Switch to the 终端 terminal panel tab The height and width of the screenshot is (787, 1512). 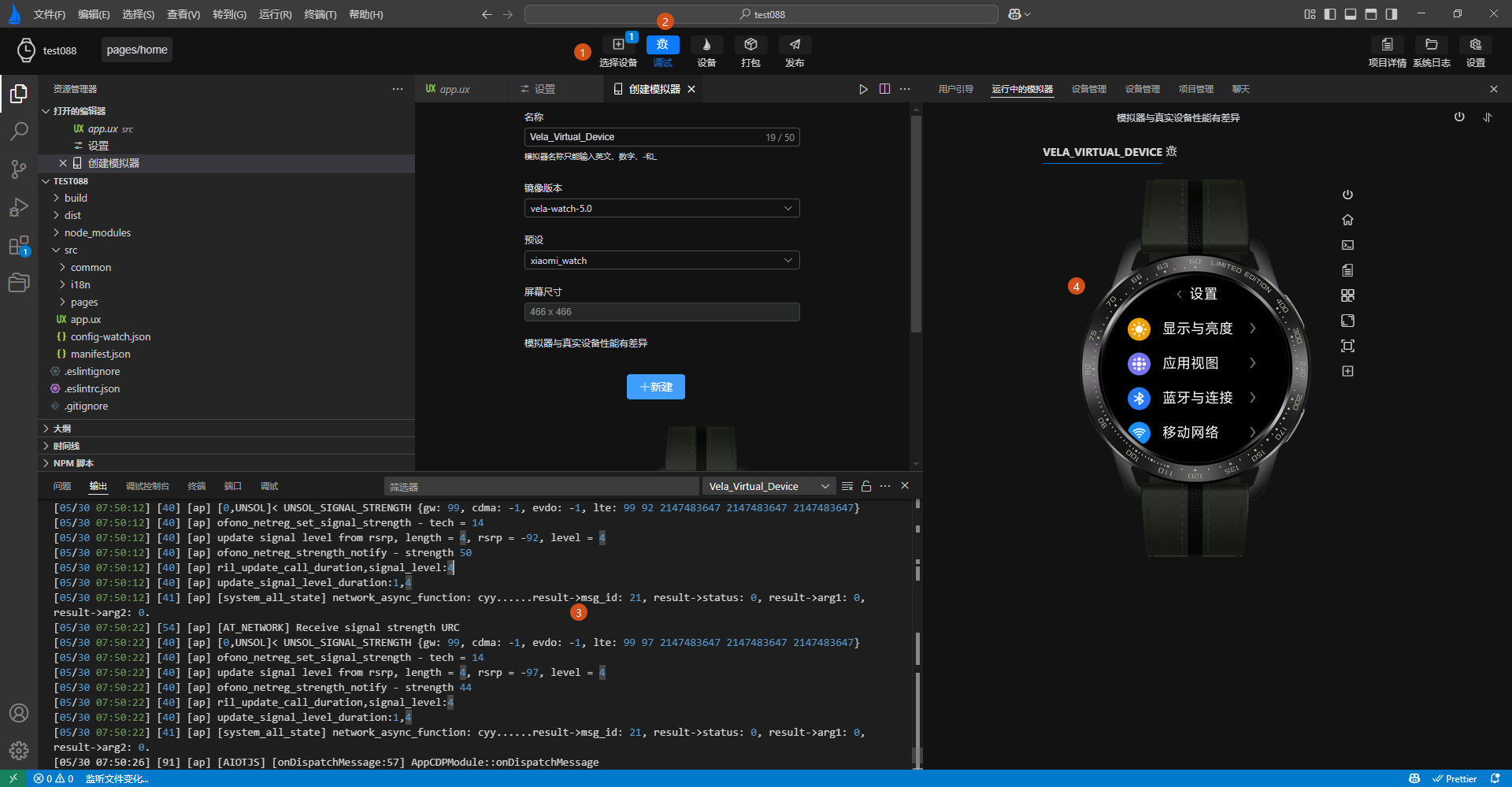tap(197, 486)
